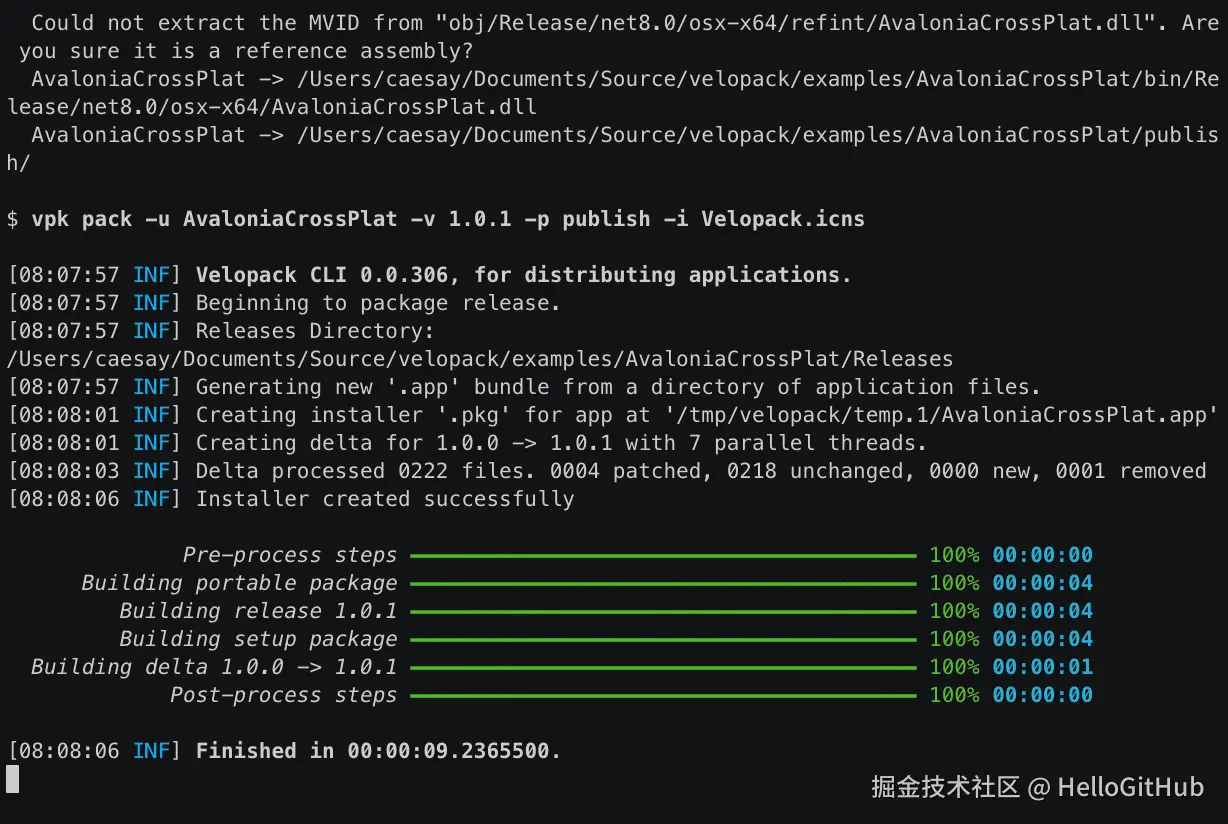Click the terminal cursor block at the prompt
Viewport: 1228px width, 824px height.
13,779
